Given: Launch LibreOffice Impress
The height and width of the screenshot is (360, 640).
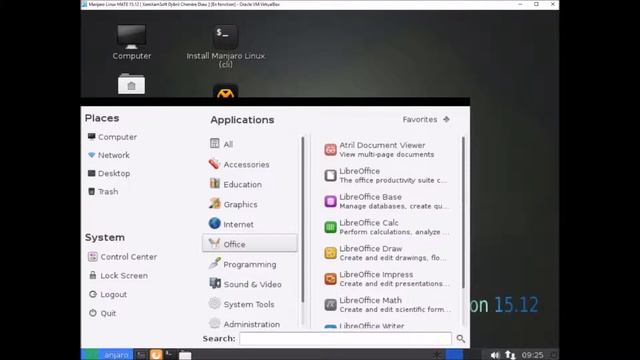Looking at the screenshot, I should click(387, 278).
